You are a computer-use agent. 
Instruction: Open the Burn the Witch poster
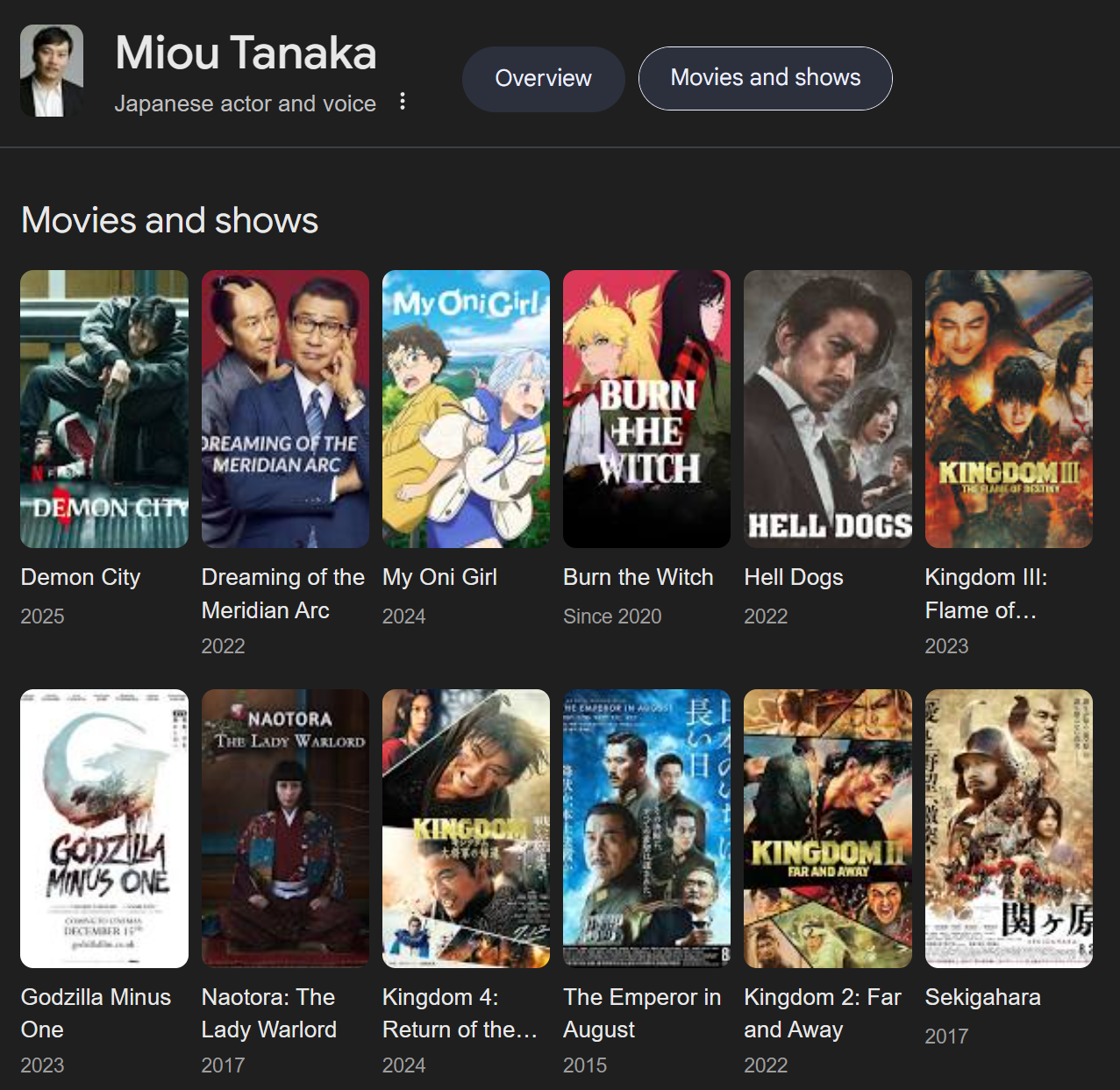(x=646, y=409)
